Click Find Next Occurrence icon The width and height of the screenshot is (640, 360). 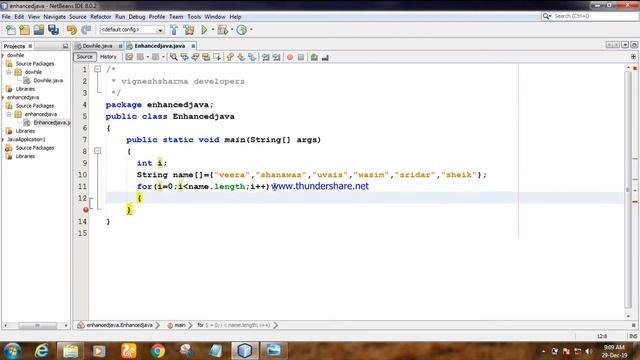click(195, 57)
